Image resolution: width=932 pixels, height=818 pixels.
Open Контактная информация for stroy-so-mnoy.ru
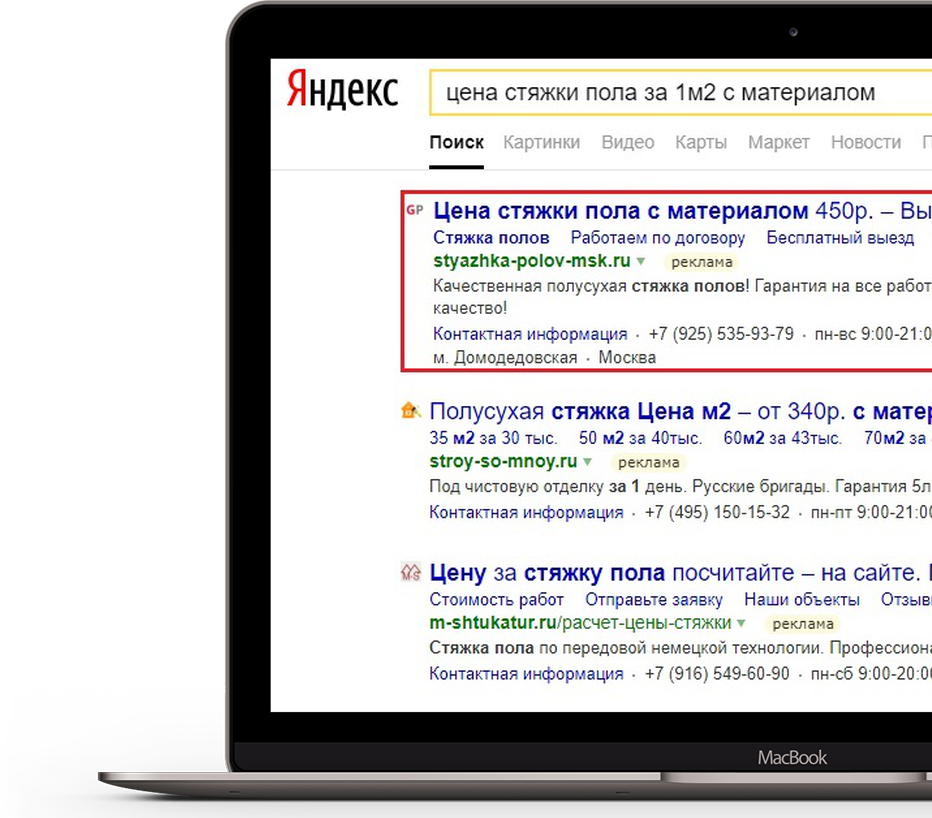coord(527,512)
